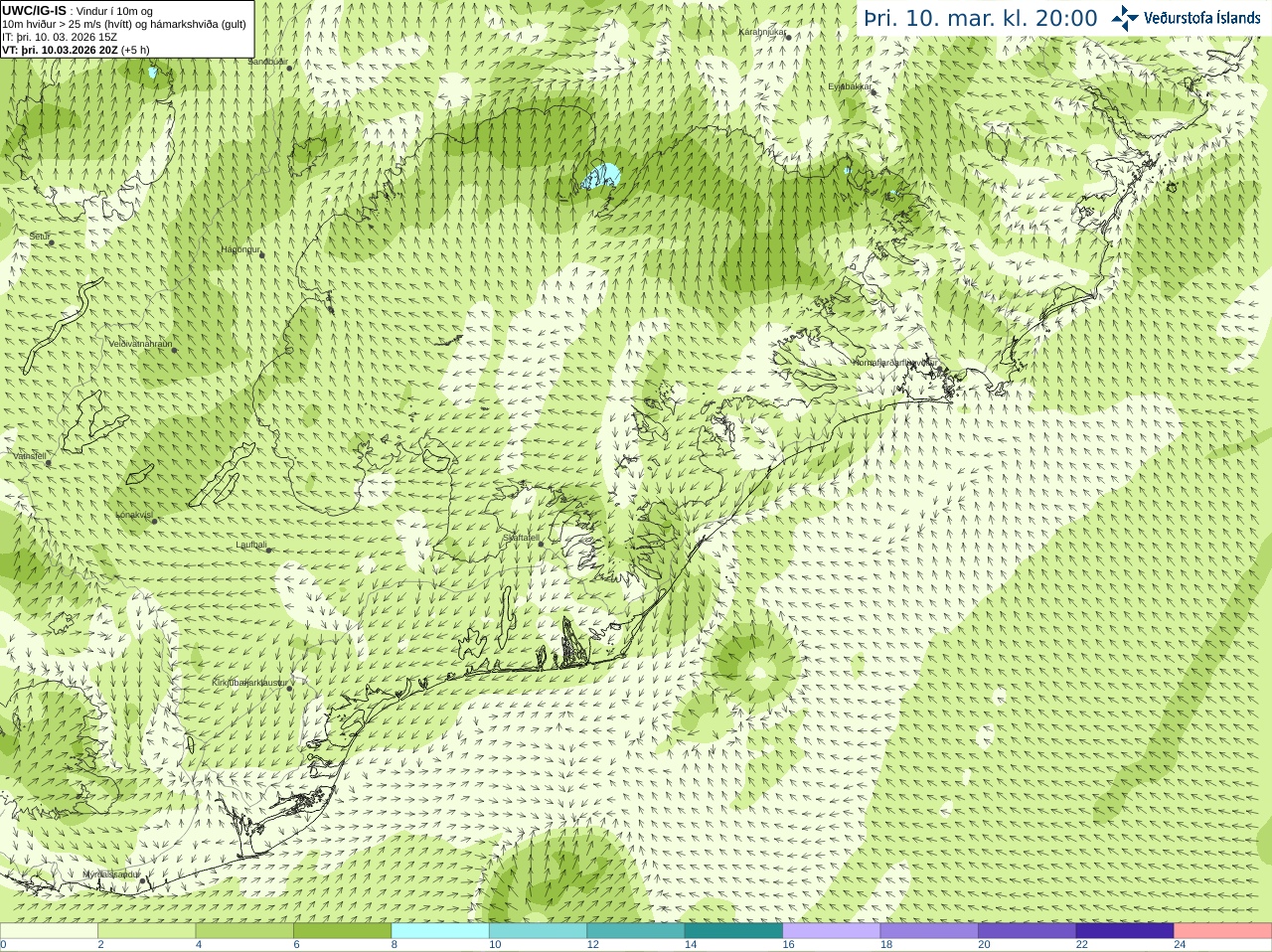Click the 'VT: þri. 10.03.2026 20Z (+5 h)' line

coord(76,50)
